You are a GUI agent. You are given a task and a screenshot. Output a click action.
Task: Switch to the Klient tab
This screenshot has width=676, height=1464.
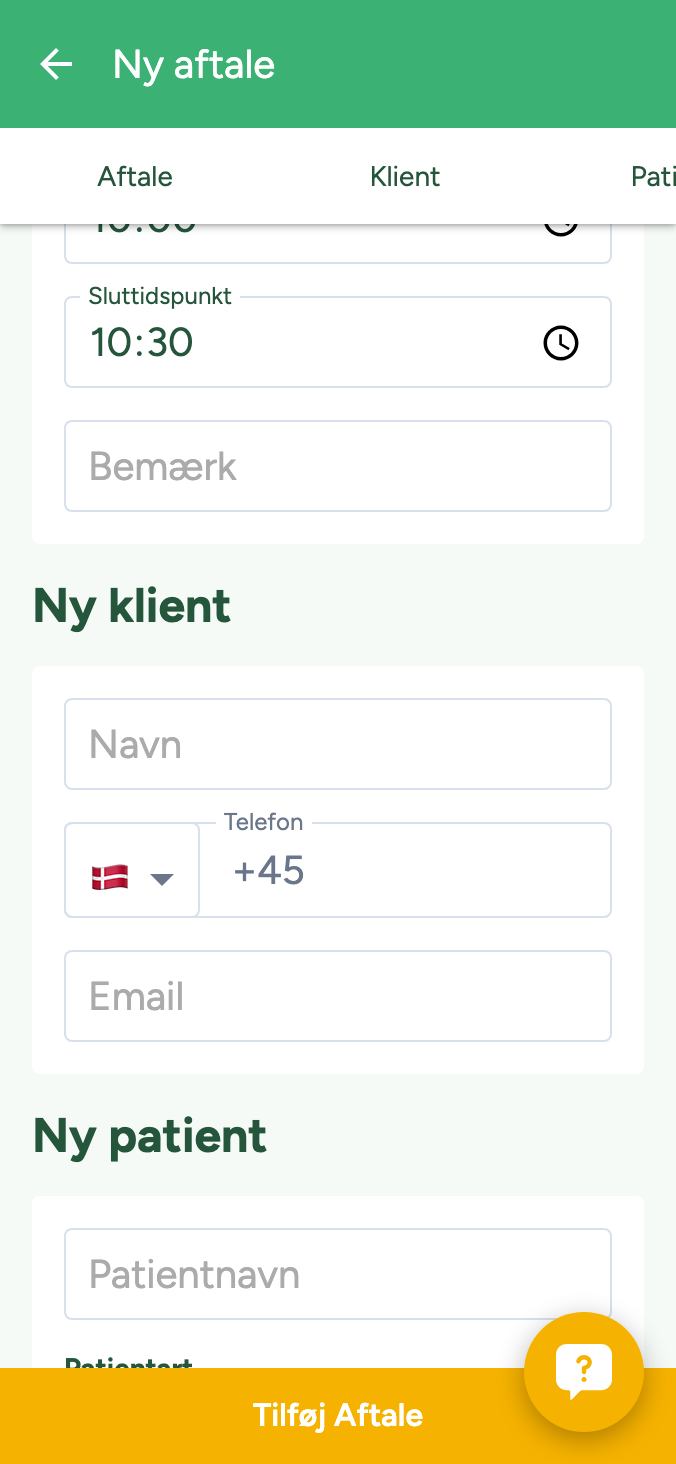pyautogui.click(x=405, y=177)
